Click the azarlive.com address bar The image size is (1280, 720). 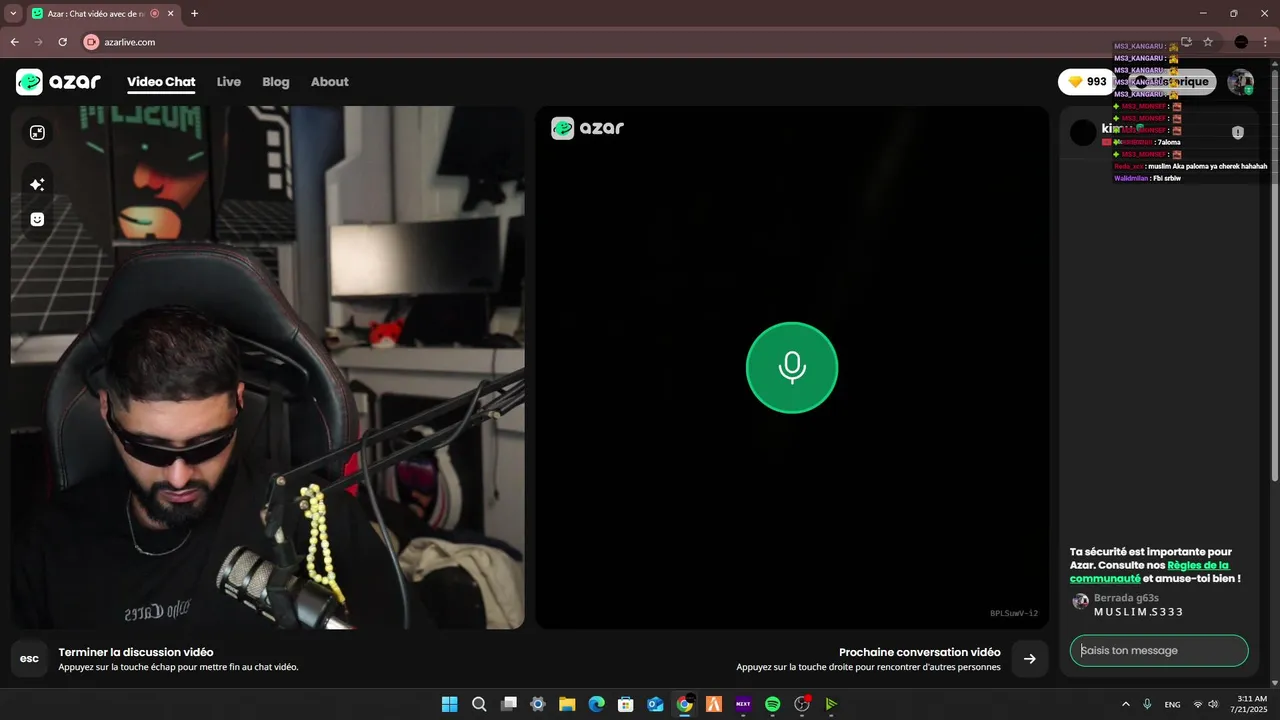tap(640, 42)
